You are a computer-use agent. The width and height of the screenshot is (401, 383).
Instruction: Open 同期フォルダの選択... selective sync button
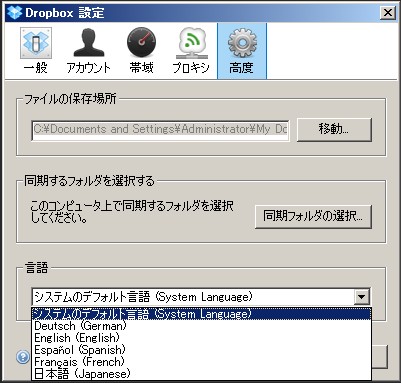tap(313, 216)
